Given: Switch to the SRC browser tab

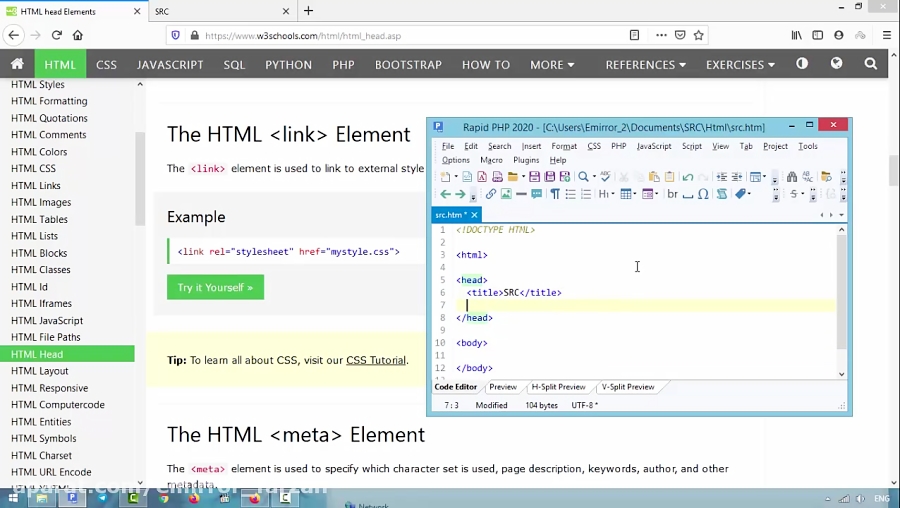Looking at the screenshot, I should point(222,11).
